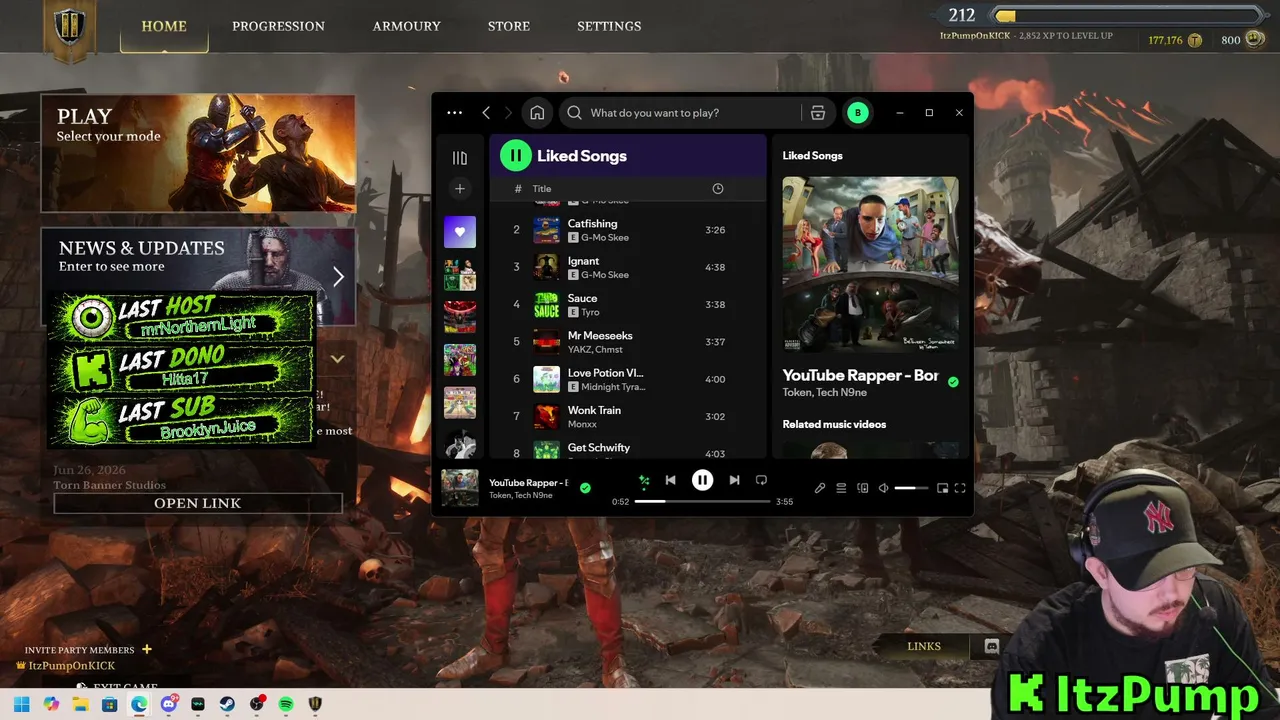This screenshot has height=720, width=1280.
Task: Switch to the Armoury tab
Action: coord(406,26)
